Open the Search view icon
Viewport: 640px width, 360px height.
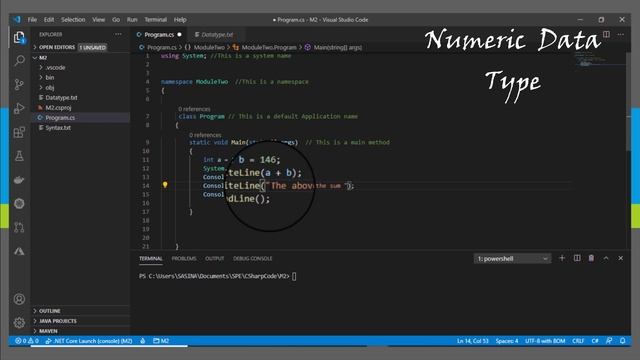coord(19,61)
